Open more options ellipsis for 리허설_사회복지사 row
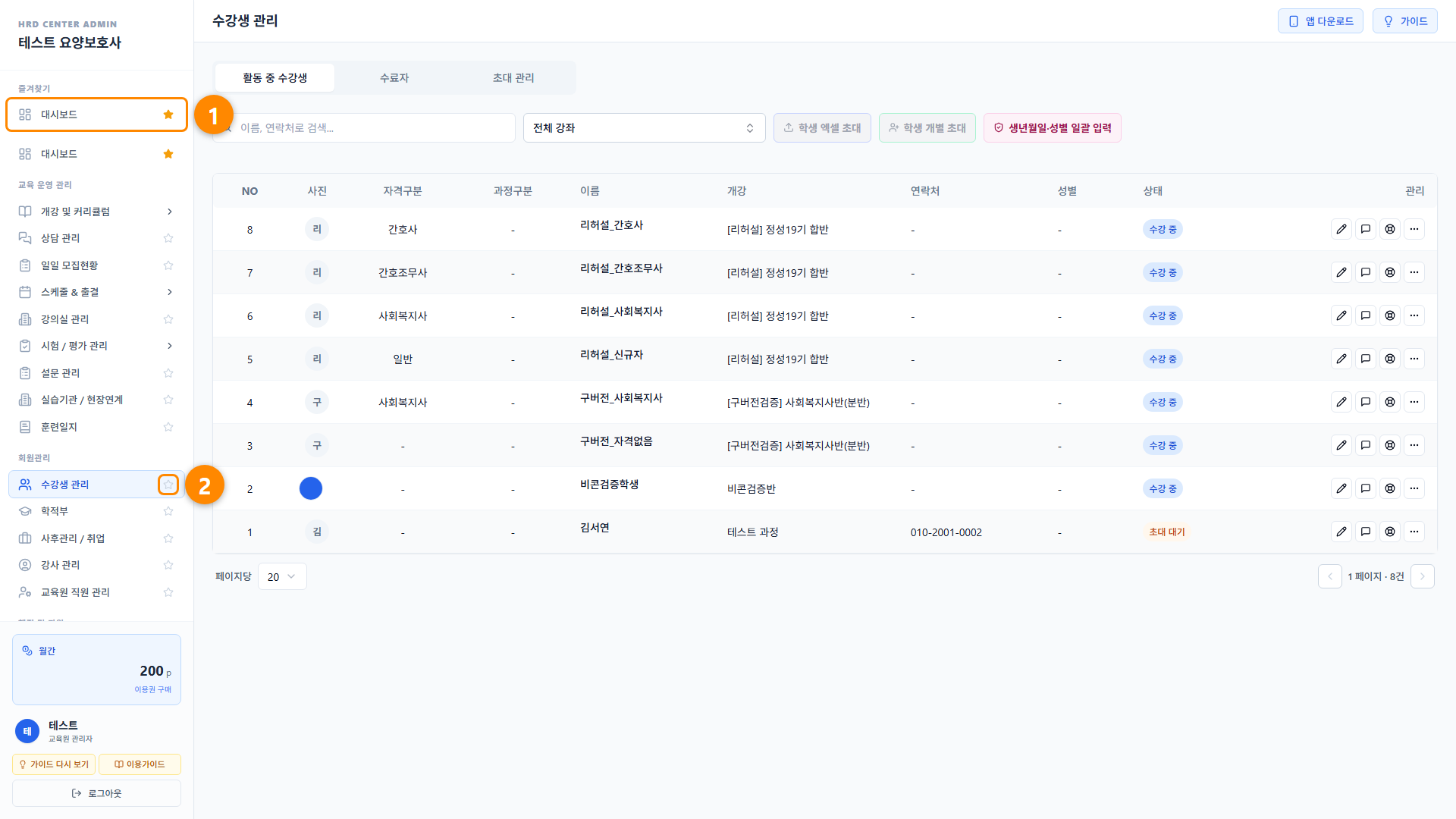 click(1414, 315)
